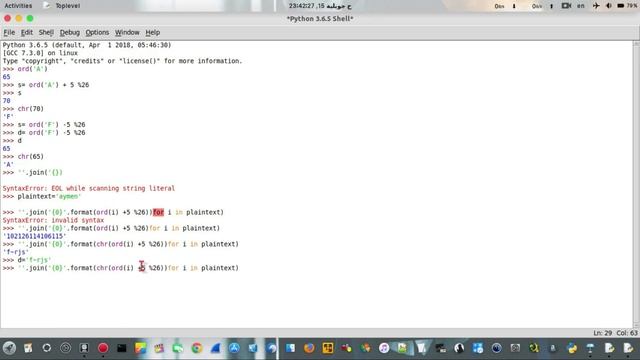The width and height of the screenshot is (640, 360).
Task: Open the Window menu
Action: click(x=127, y=32)
